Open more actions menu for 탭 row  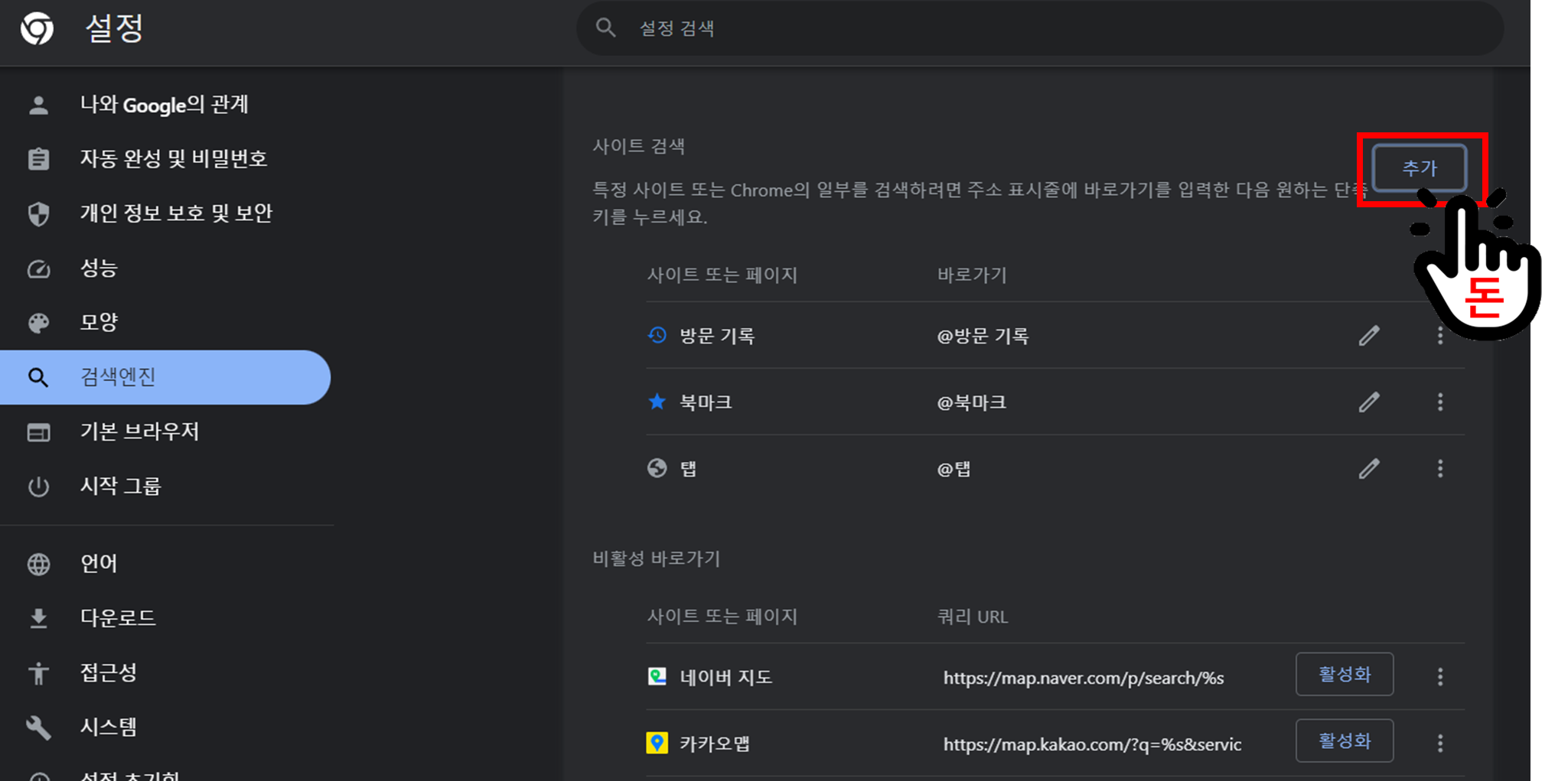point(1440,469)
